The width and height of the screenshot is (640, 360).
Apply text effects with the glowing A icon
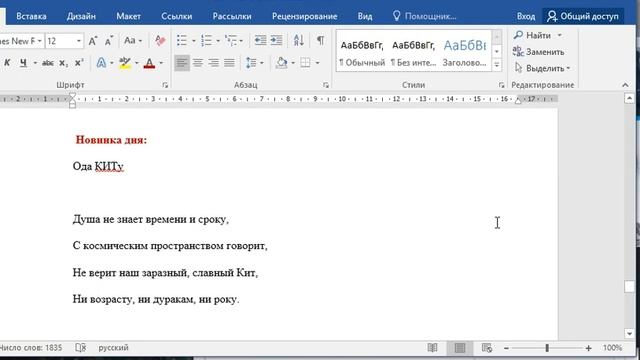click(x=101, y=63)
